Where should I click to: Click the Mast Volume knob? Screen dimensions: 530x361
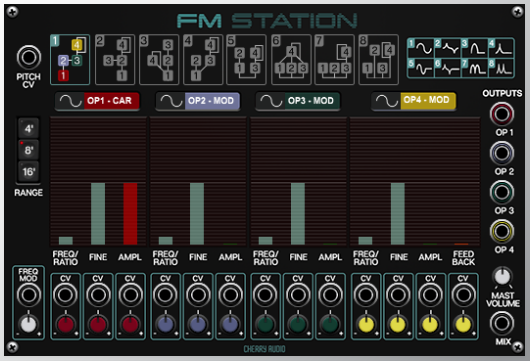(x=502, y=277)
